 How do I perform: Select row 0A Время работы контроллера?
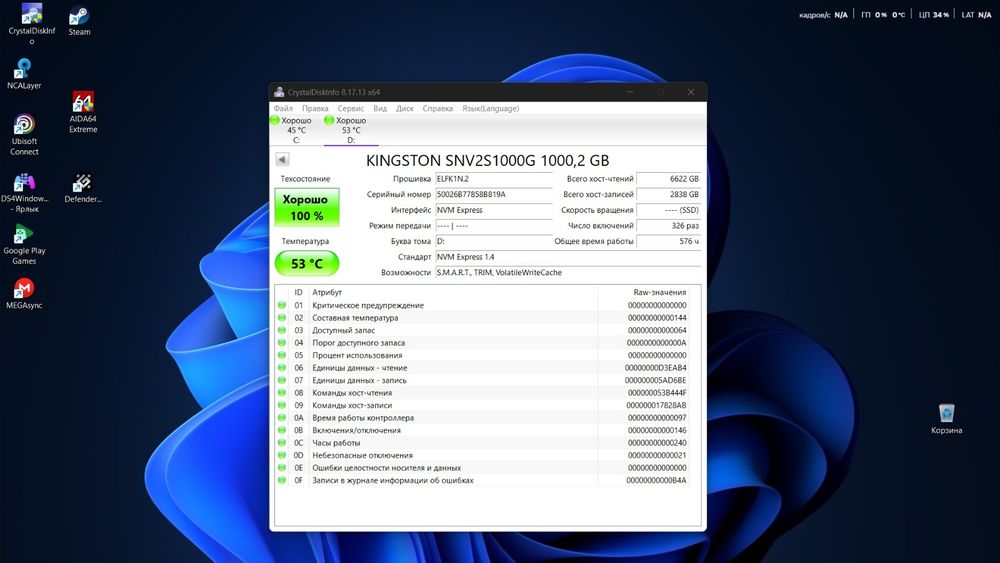click(x=483, y=418)
